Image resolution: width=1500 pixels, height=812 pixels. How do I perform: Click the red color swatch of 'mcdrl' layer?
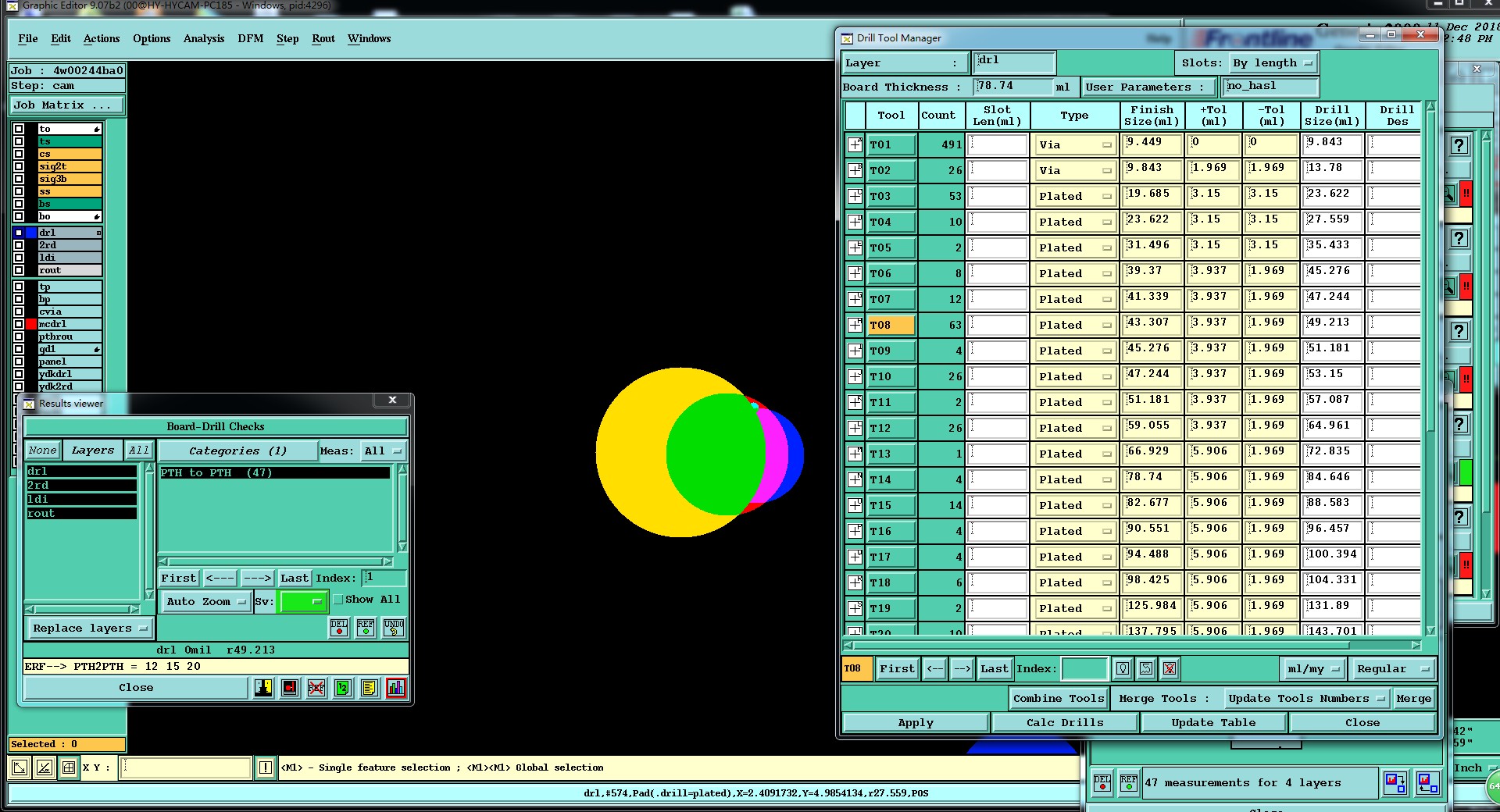click(x=31, y=324)
